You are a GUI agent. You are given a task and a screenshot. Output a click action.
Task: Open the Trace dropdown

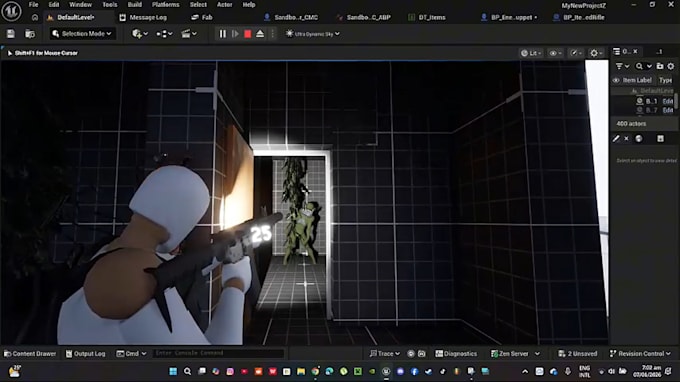click(x=385, y=354)
